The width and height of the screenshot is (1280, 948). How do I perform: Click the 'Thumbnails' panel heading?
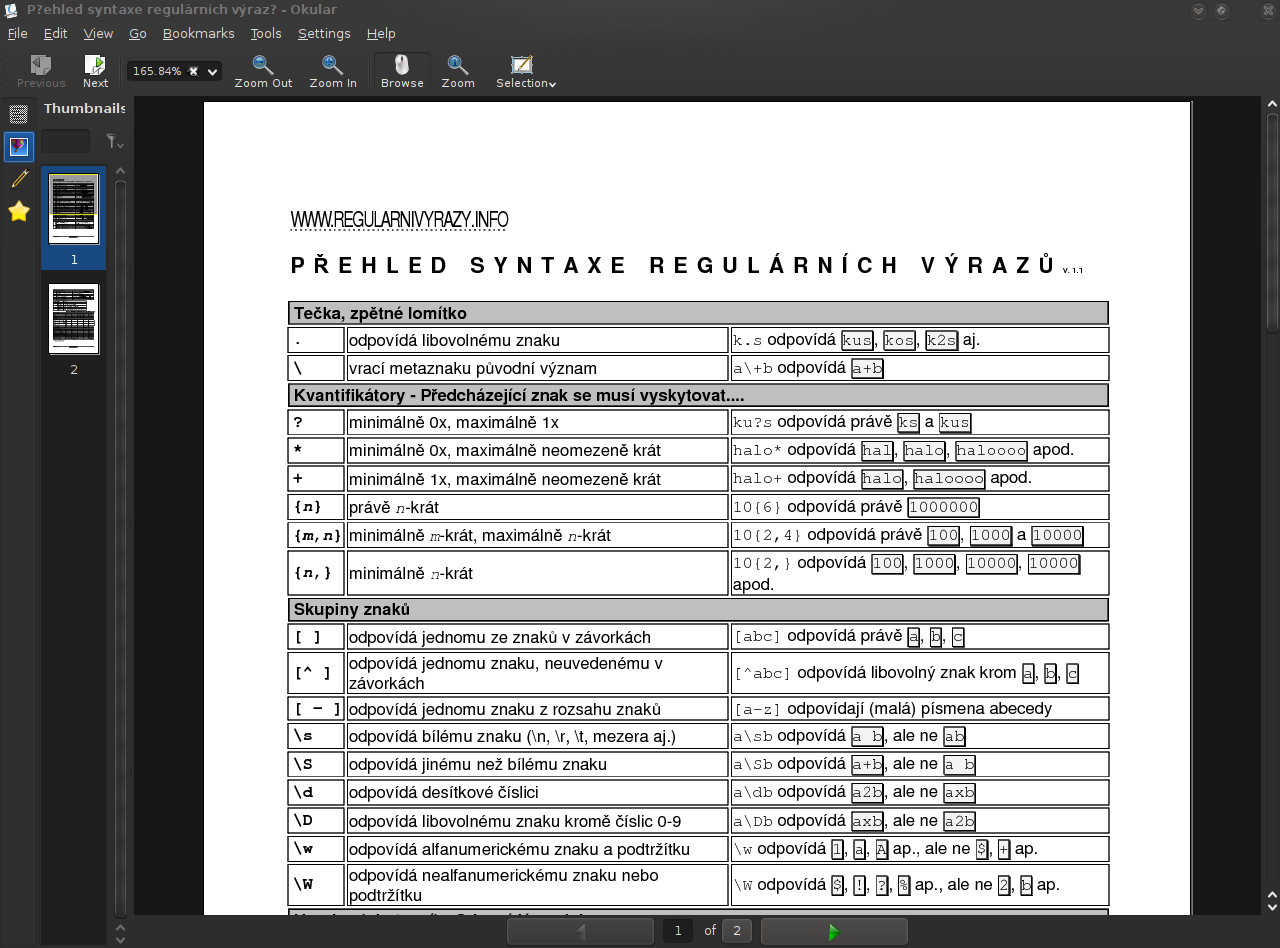coord(84,108)
